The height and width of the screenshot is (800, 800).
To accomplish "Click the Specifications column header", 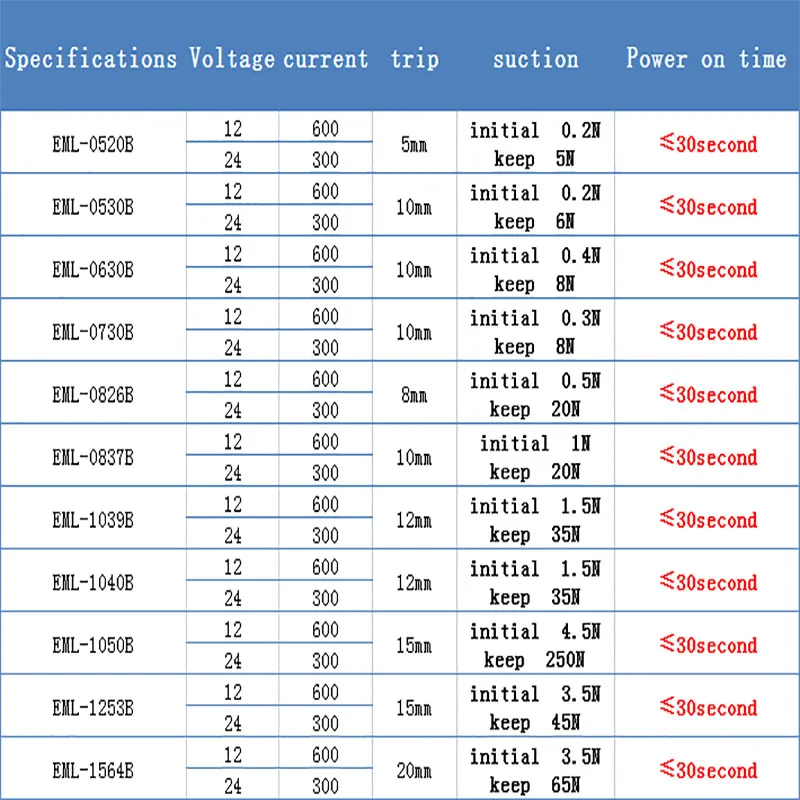I will (91, 59).
